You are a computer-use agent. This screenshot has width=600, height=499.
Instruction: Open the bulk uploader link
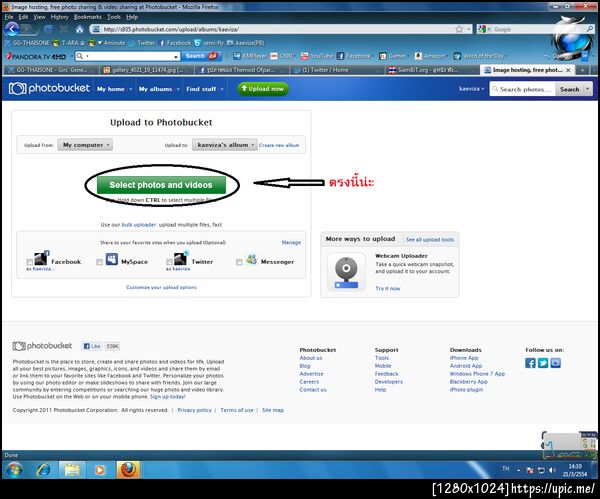tap(139, 225)
